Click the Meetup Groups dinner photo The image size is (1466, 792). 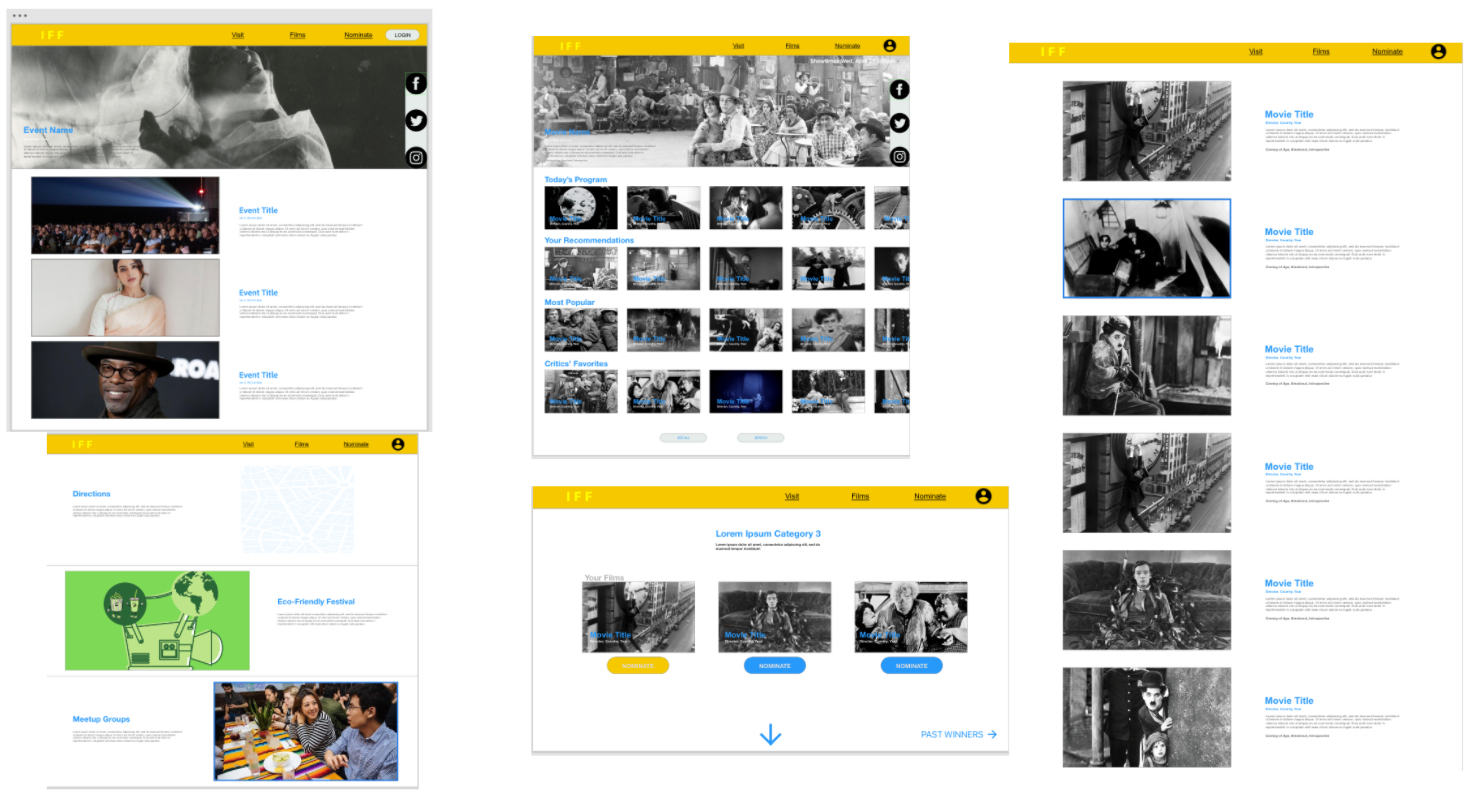click(306, 731)
